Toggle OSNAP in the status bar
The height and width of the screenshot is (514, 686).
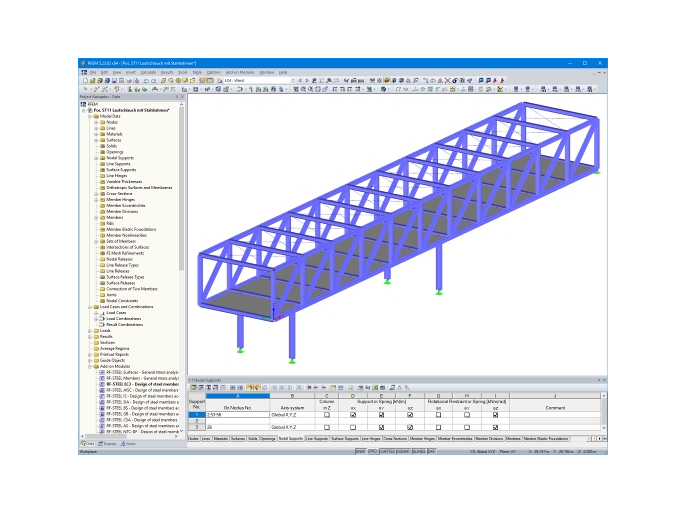[403, 451]
